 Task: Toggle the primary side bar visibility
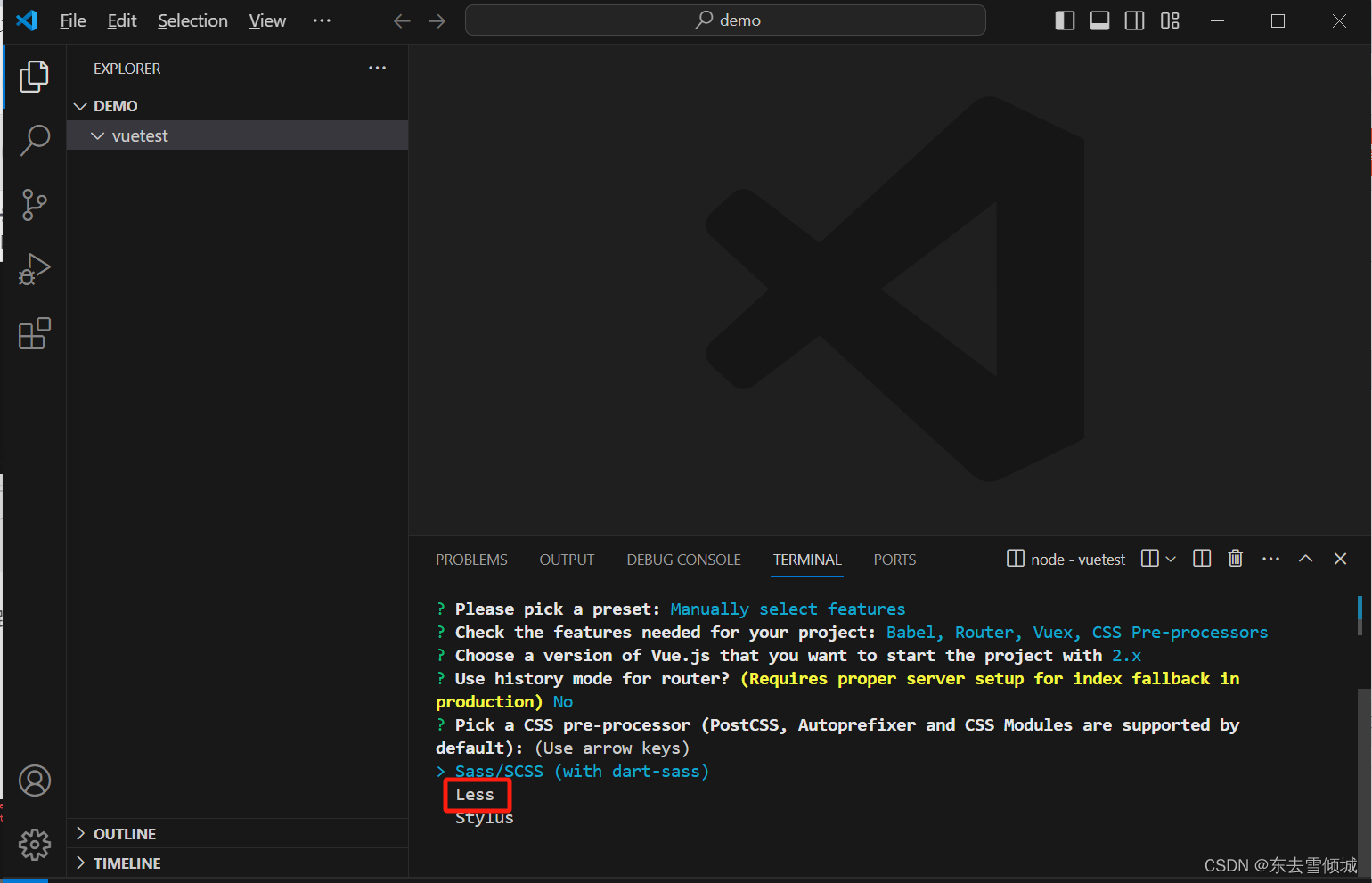click(1065, 20)
